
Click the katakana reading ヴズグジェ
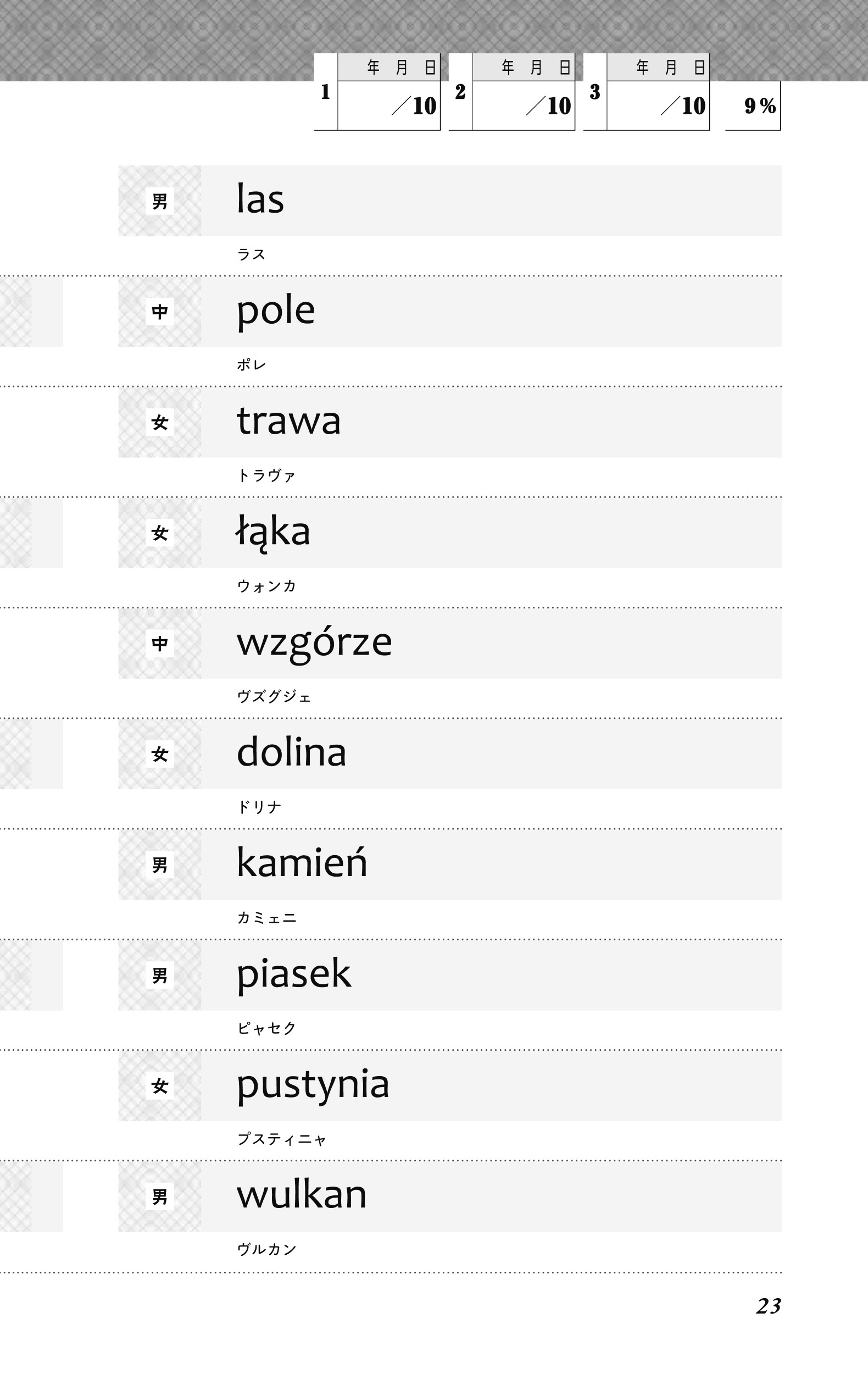(x=274, y=697)
